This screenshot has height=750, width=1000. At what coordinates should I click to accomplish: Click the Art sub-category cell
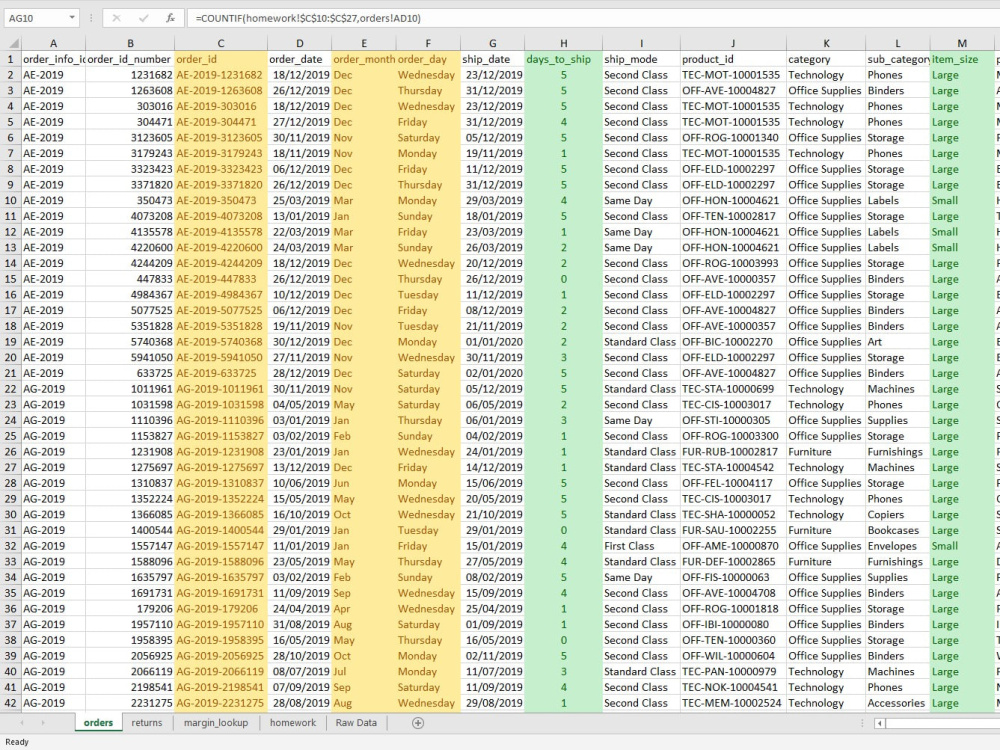click(897, 342)
